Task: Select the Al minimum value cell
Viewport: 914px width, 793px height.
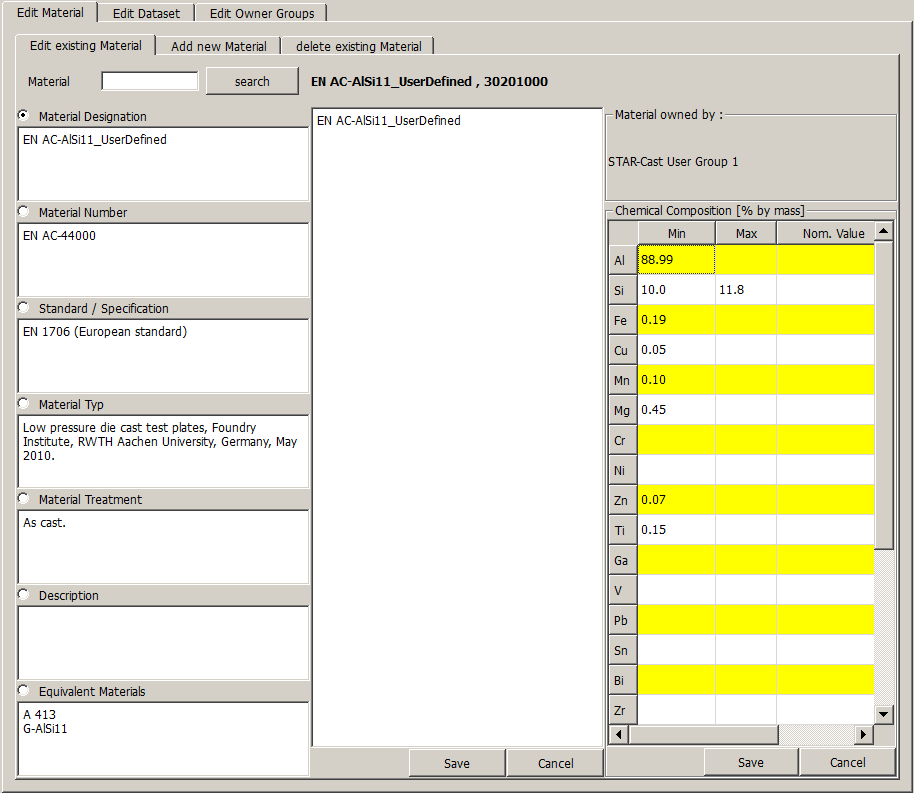Action: (677, 260)
